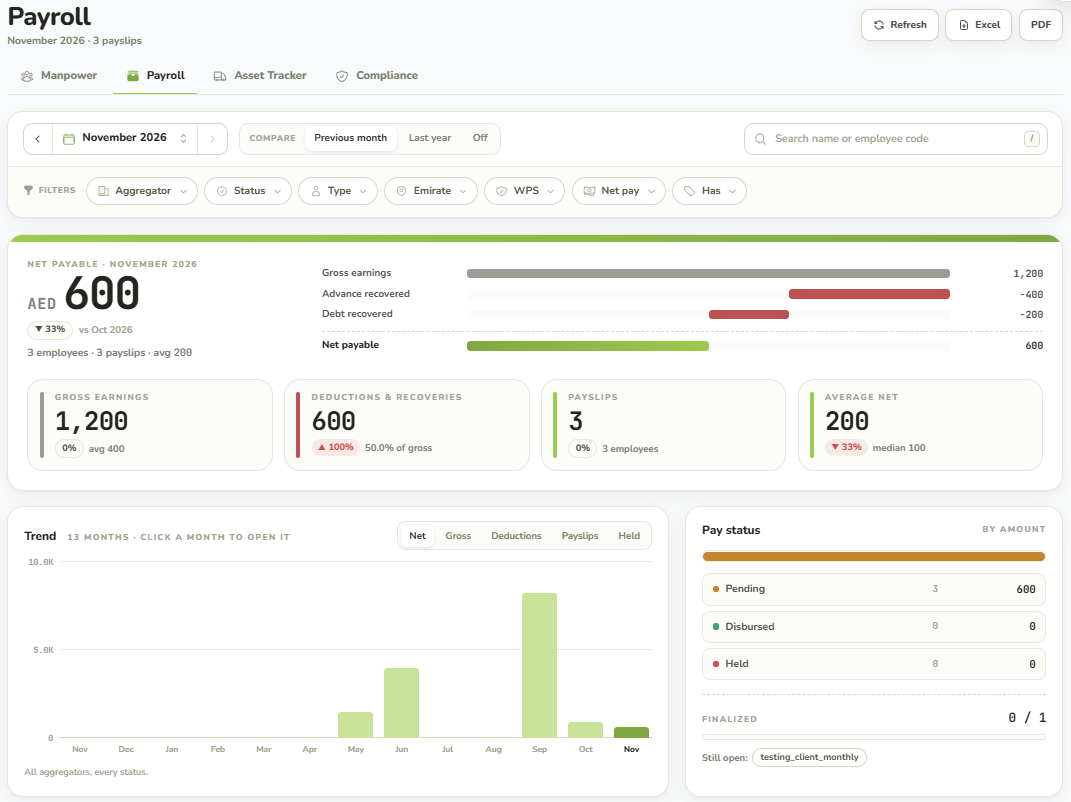Image resolution: width=1071 pixels, height=802 pixels.
Task: Click the location pin icon in Emirate filter
Action: tap(402, 191)
